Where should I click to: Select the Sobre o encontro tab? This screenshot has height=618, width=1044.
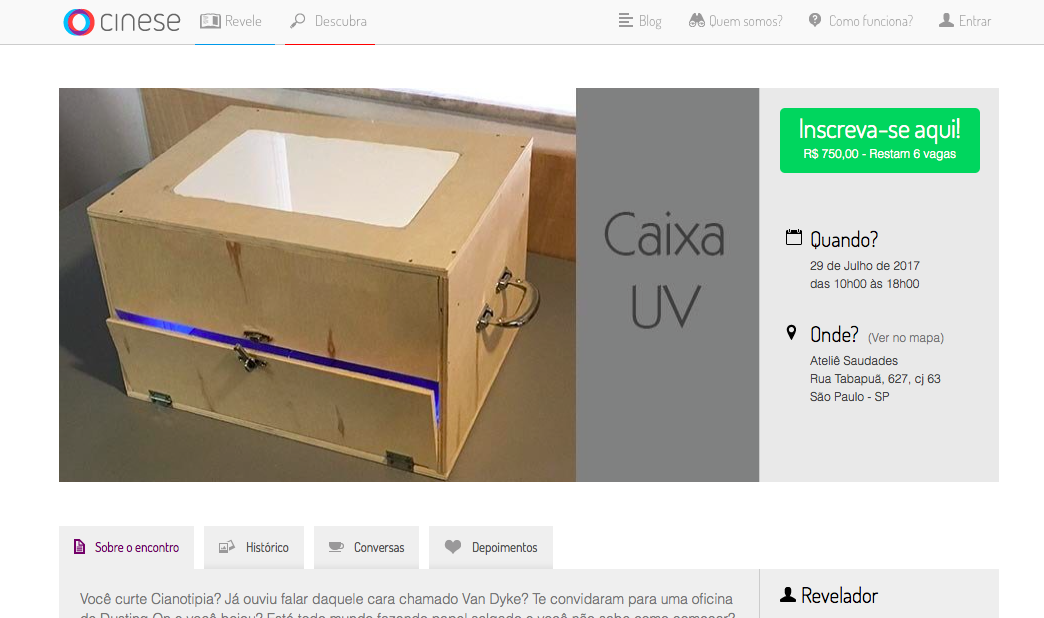click(x=127, y=547)
